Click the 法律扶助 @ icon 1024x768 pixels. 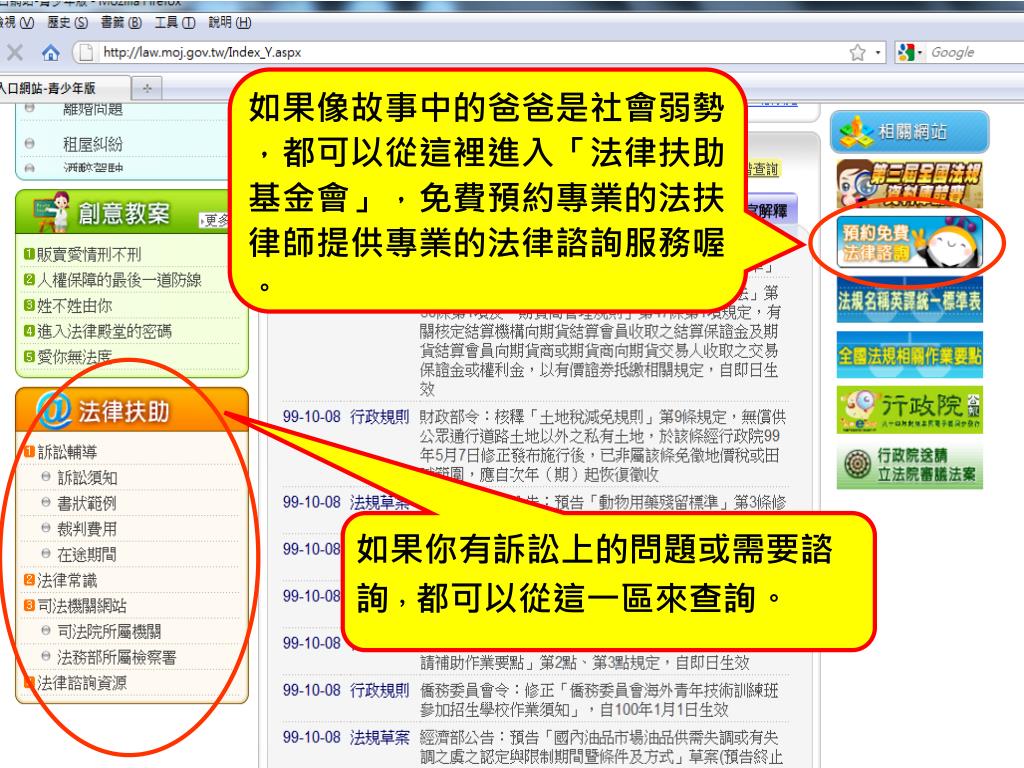pos(54,411)
